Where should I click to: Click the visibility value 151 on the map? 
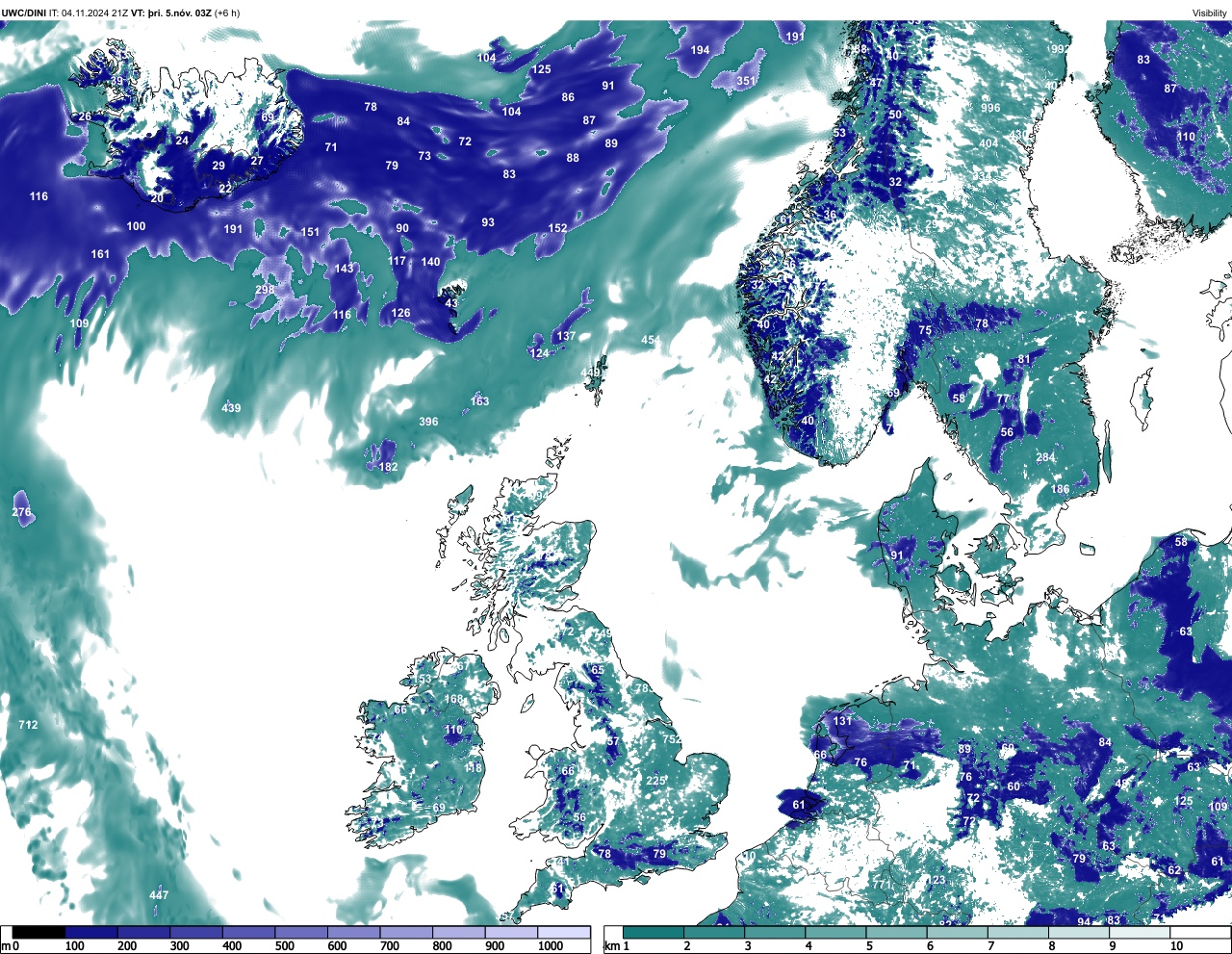[309, 232]
